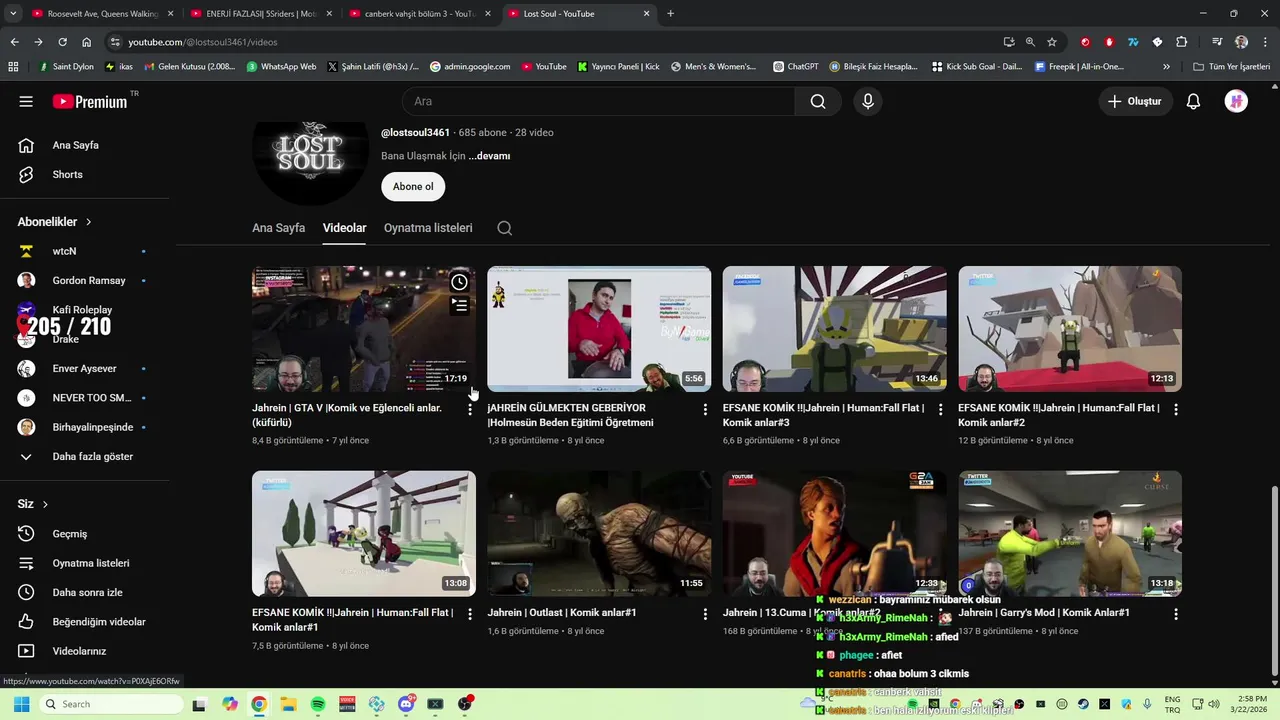The image size is (1280, 720).
Task: Open the Siz section
Action: 33,504
